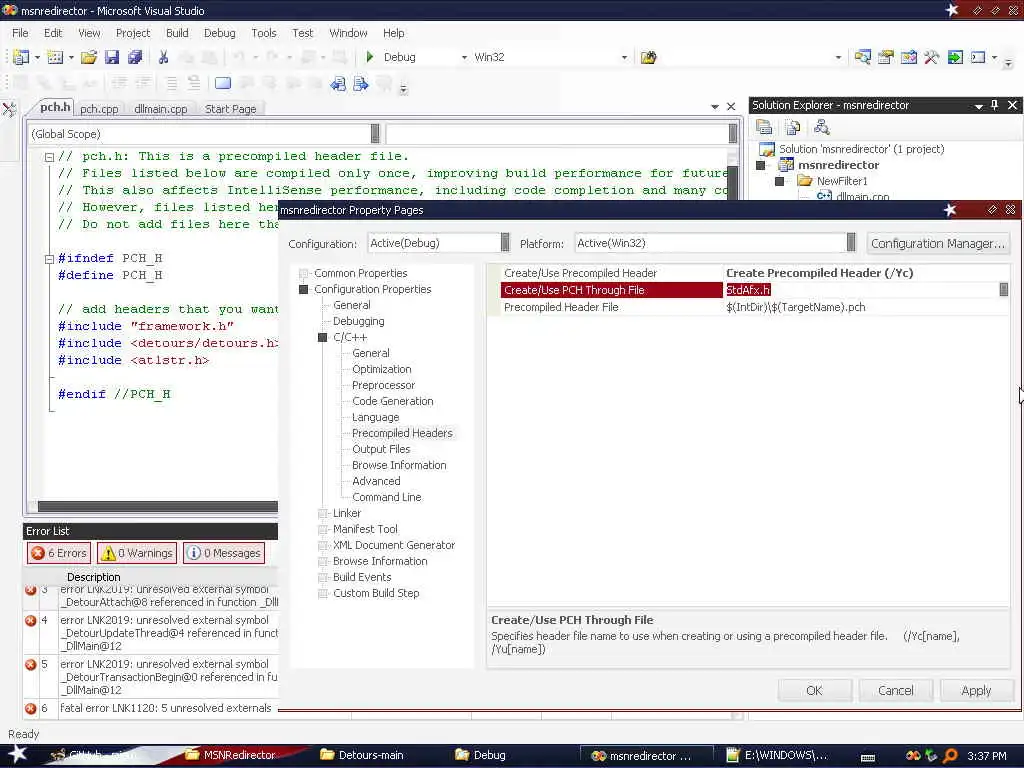Screen dimensions: 1024x768
Task: Click the Toolbox tab icon at left edge
Action: point(9,109)
